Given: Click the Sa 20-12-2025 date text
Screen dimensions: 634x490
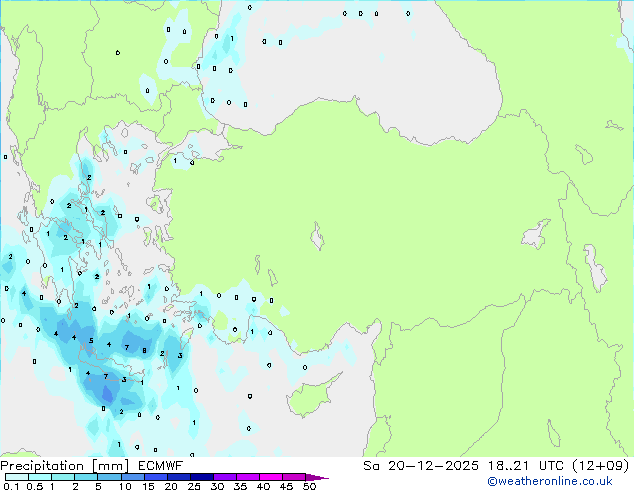Looking at the screenshot, I should pos(421,466).
